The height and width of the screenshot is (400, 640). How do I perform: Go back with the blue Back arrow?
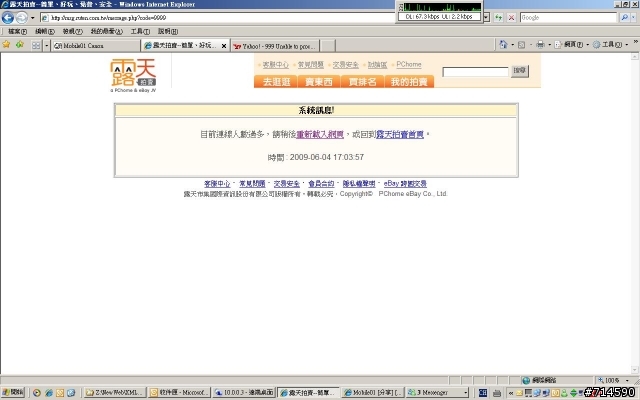tap(8, 18)
